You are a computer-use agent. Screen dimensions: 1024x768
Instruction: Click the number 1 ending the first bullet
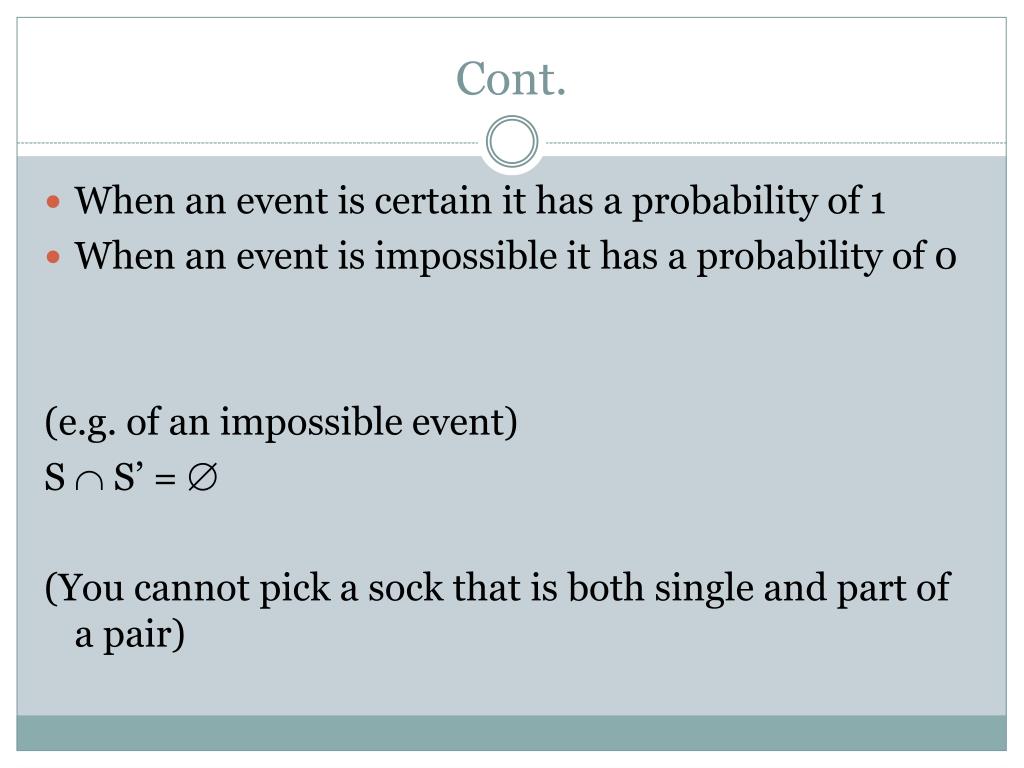point(877,202)
